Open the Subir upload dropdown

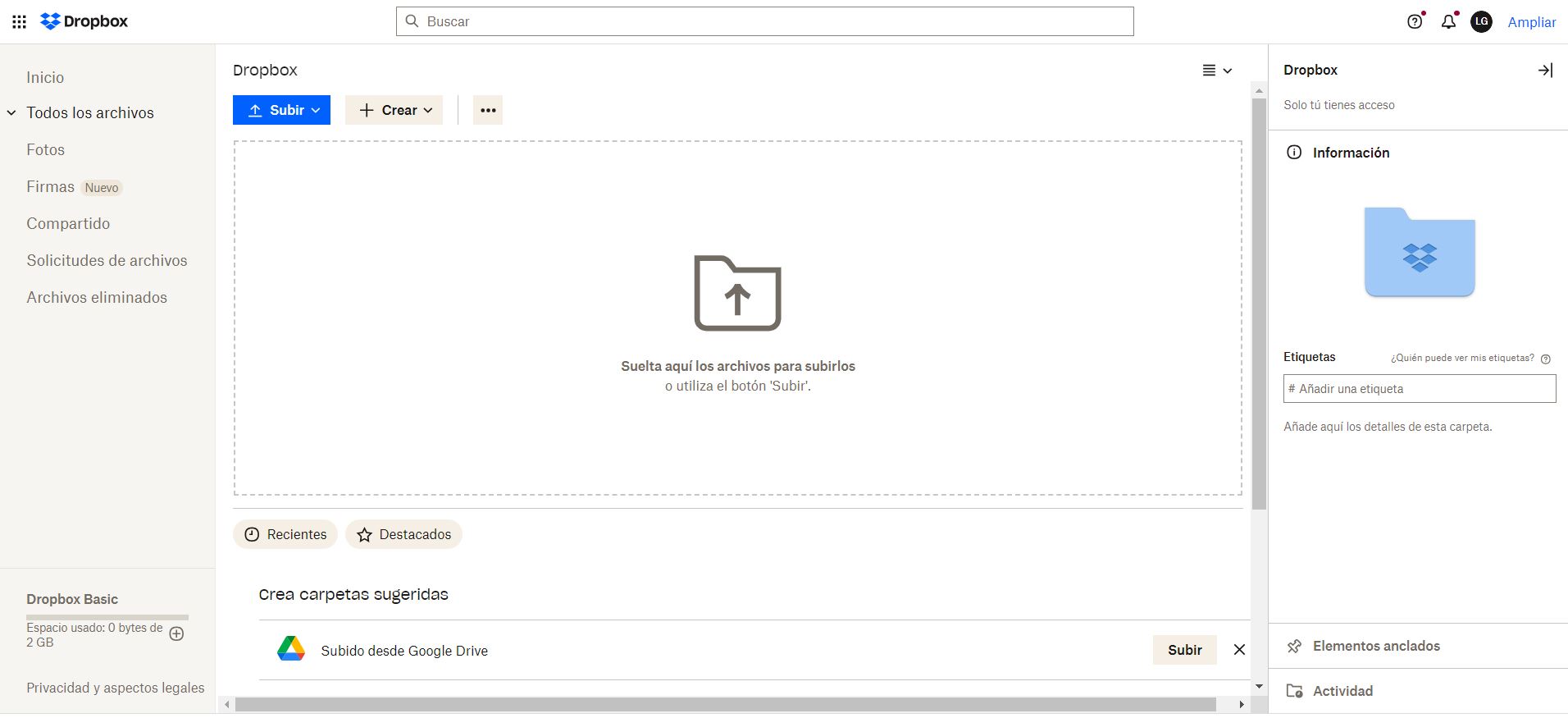281,110
